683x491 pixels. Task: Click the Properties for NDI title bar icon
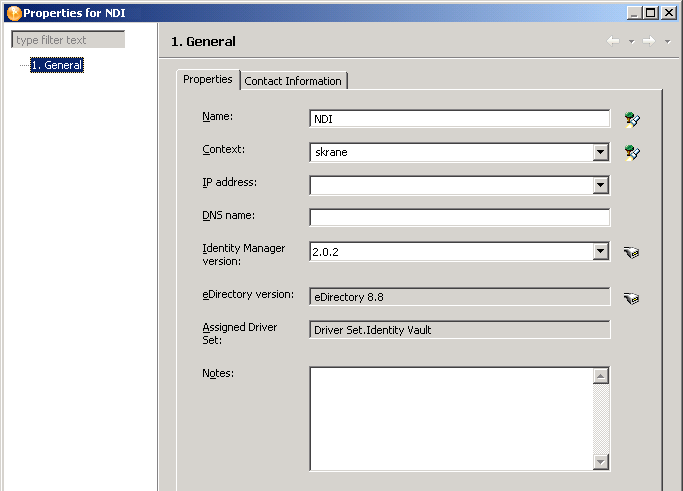coord(14,13)
